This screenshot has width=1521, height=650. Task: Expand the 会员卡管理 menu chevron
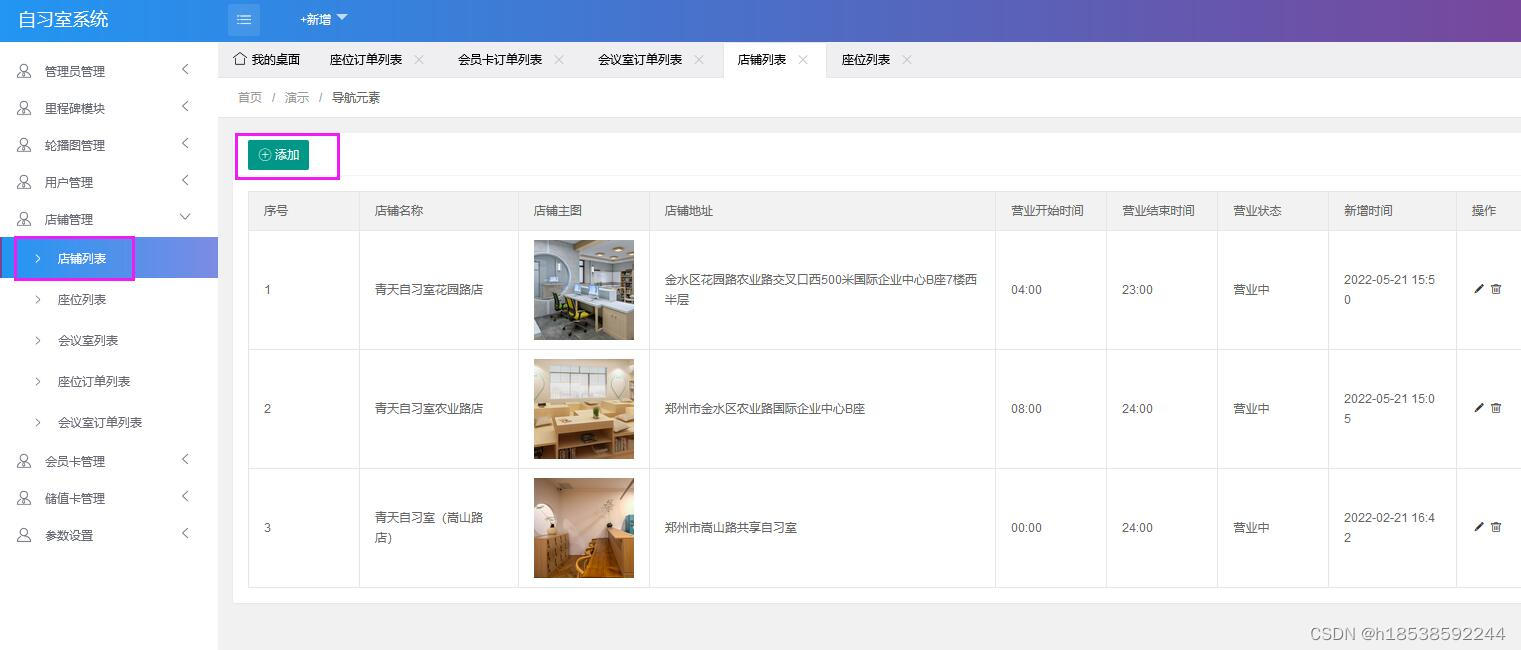185,459
